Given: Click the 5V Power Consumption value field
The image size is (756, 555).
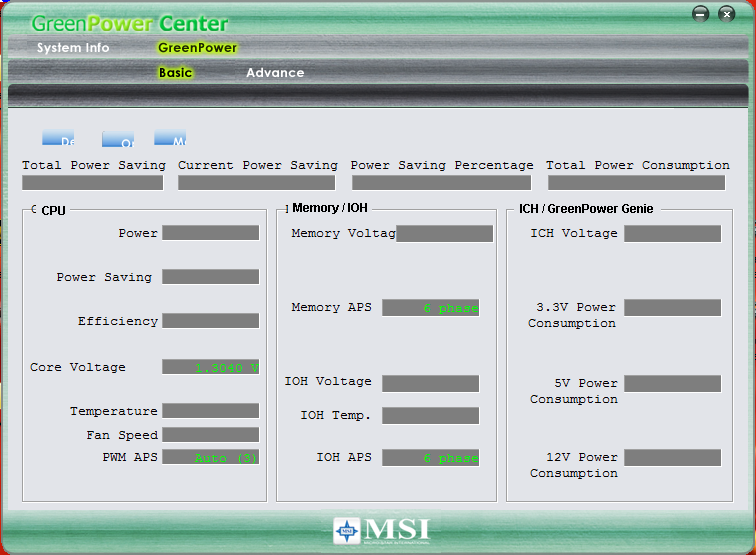Looking at the screenshot, I should [673, 384].
